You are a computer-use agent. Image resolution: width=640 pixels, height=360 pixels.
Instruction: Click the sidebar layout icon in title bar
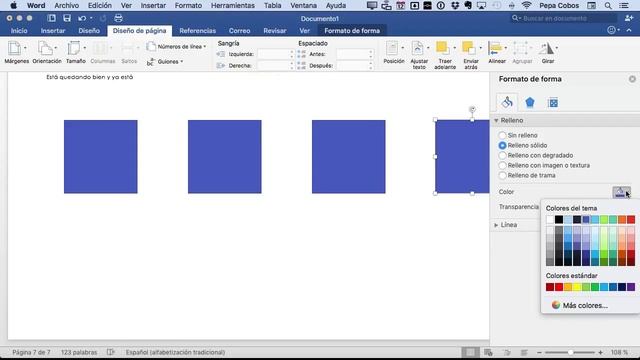pos(51,18)
